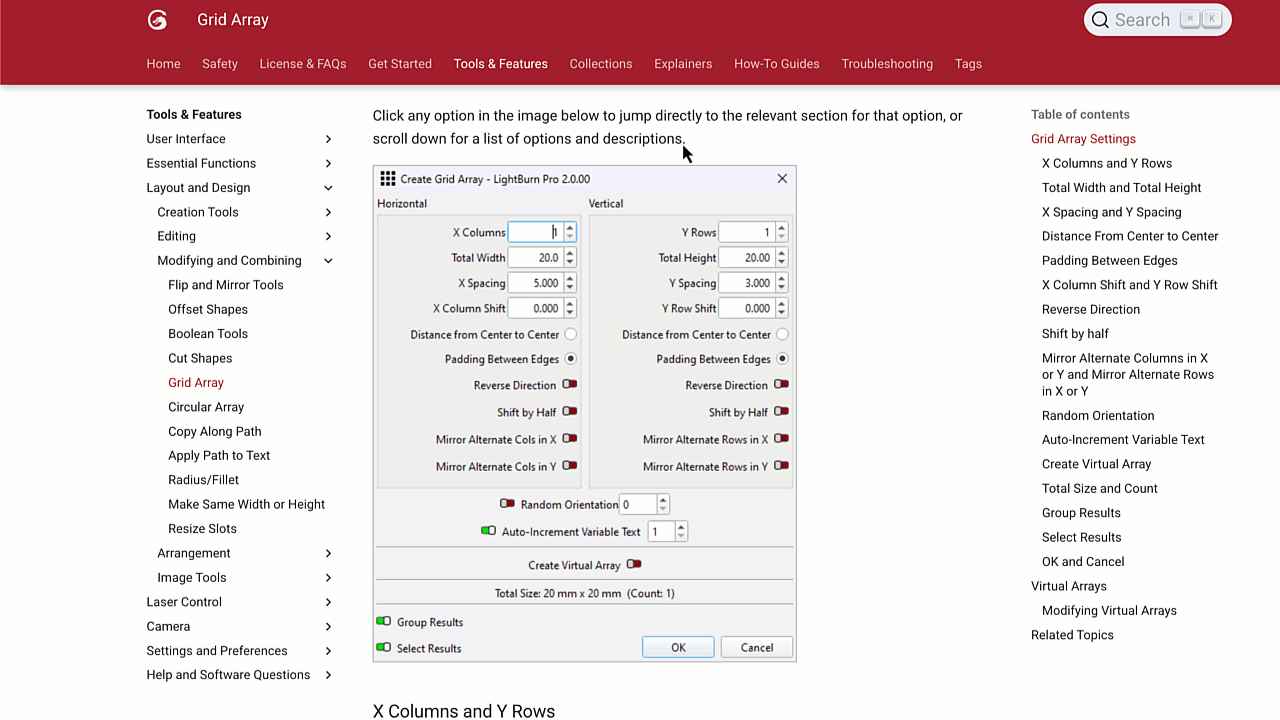1280x720 pixels.
Task: Expand the Laser Control sidebar section
Action: pos(328,602)
